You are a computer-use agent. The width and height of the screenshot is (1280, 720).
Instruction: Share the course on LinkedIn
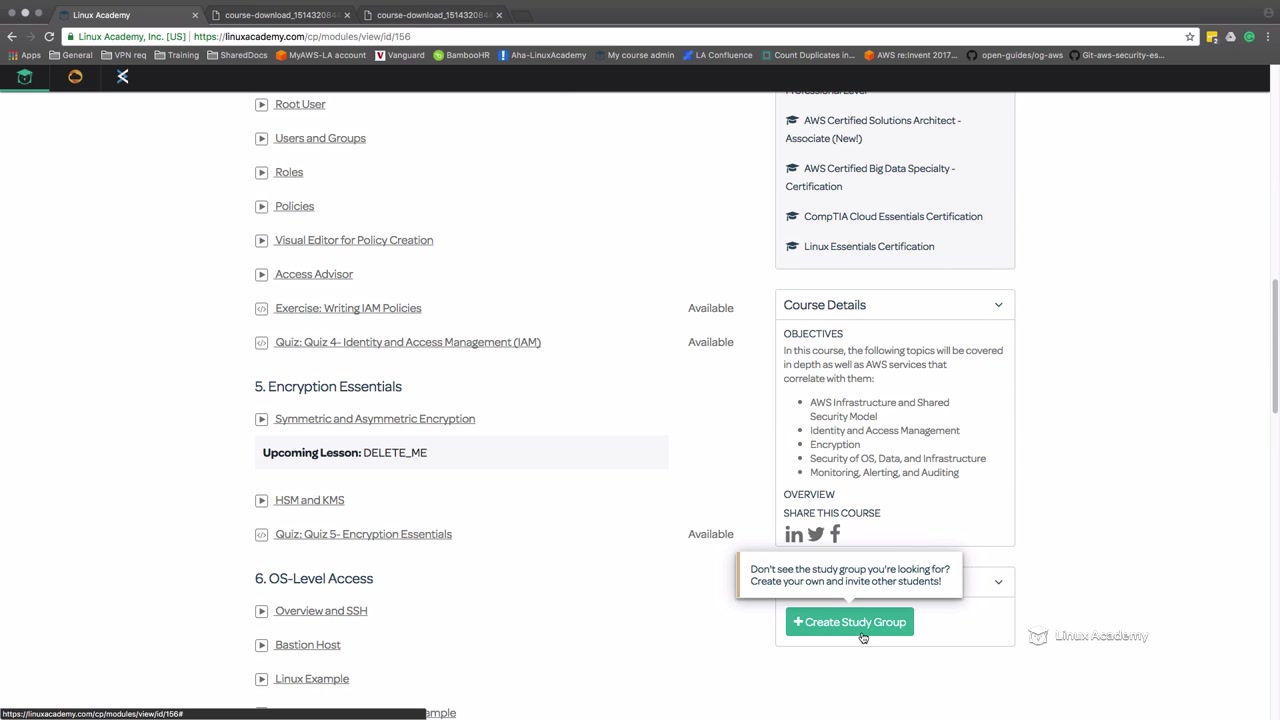(794, 535)
